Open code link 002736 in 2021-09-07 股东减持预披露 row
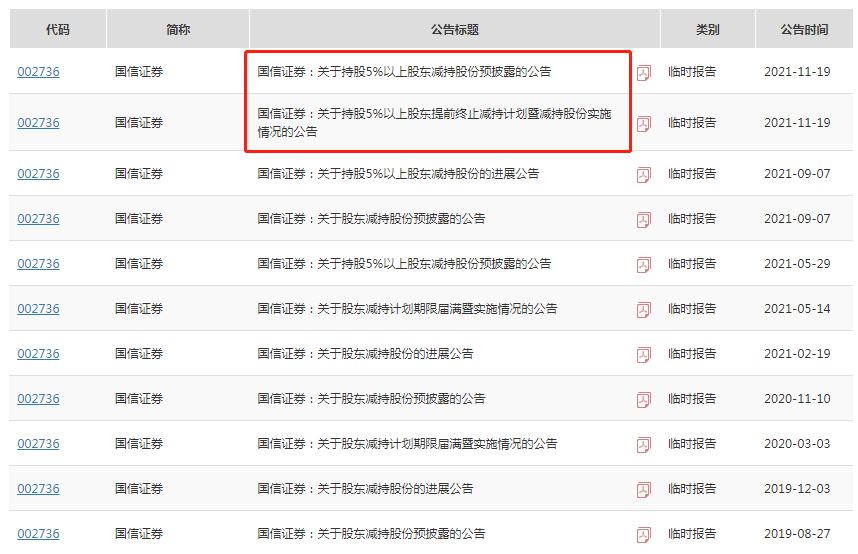858x554 pixels. pos(38,218)
